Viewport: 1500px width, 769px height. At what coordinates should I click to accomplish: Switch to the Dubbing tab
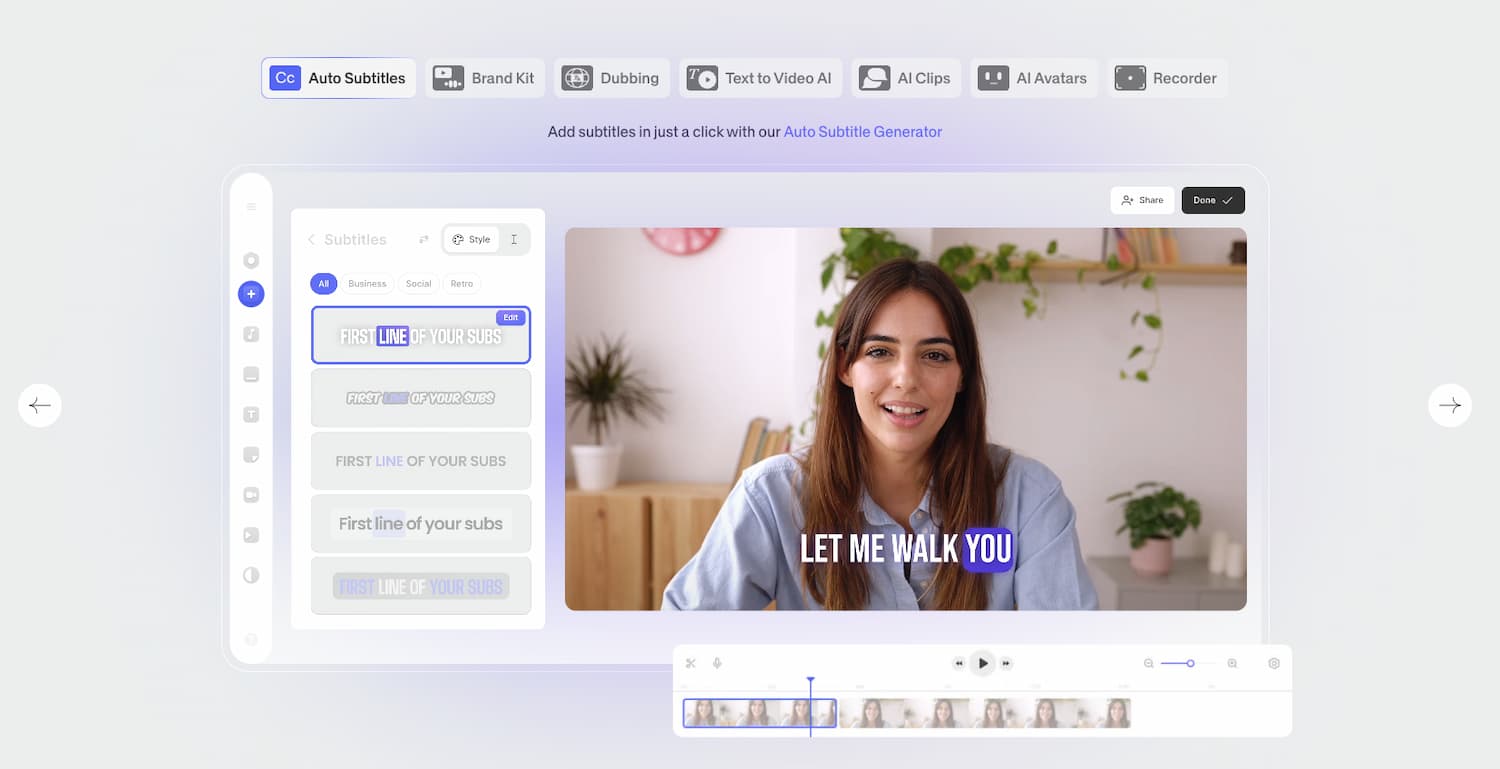point(612,77)
